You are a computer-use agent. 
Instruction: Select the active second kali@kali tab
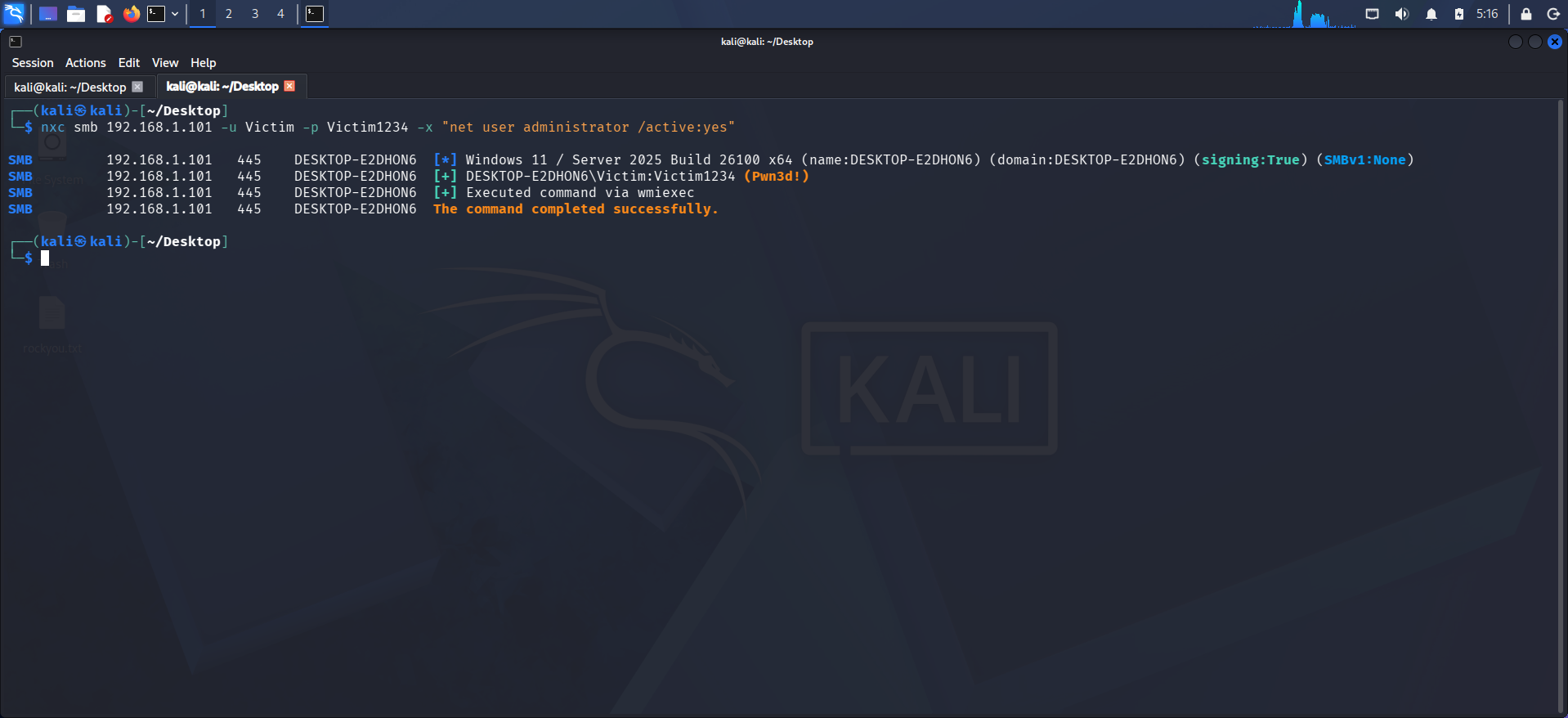pos(222,87)
